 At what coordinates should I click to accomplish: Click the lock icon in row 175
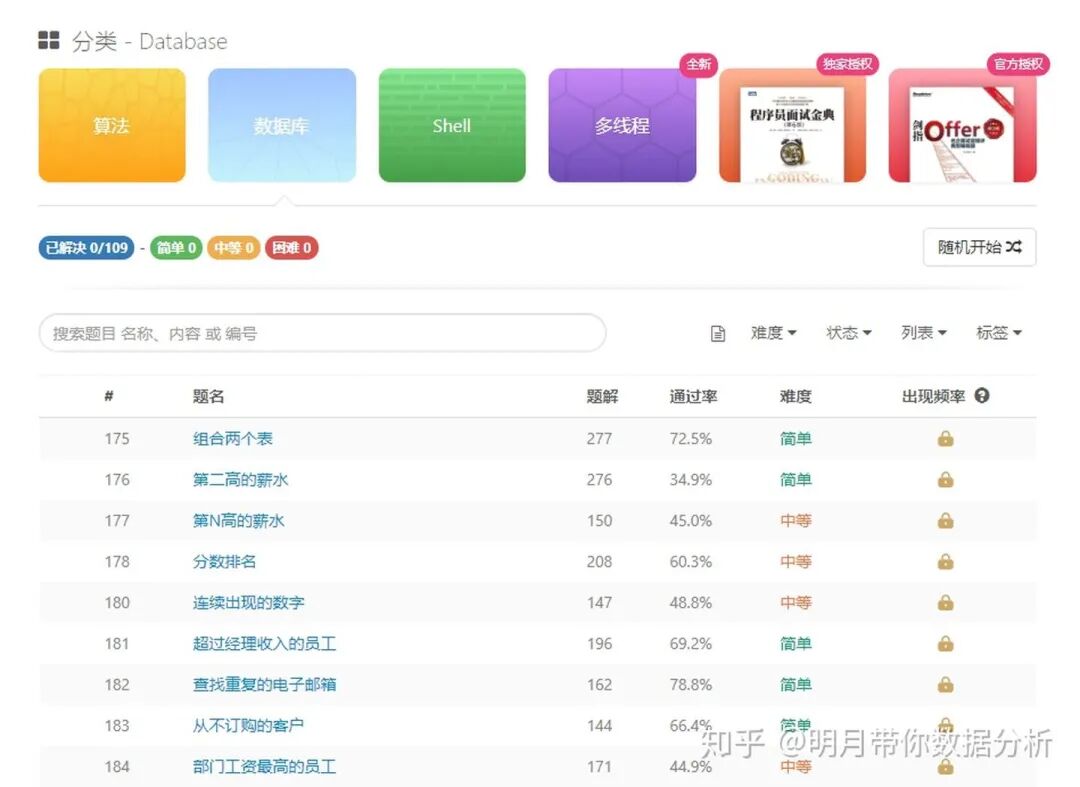pos(946,439)
